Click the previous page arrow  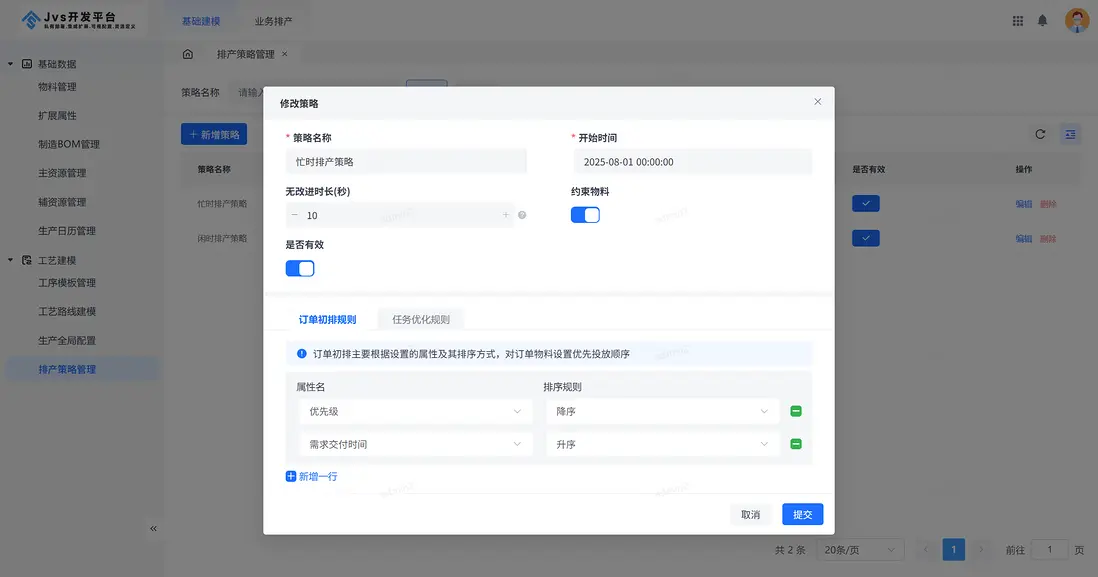click(926, 550)
